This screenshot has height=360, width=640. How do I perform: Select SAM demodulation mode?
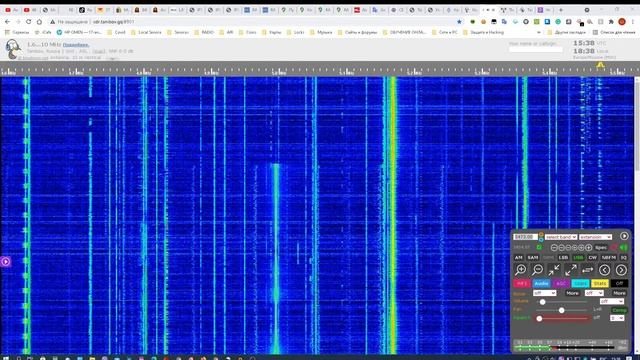click(533, 258)
